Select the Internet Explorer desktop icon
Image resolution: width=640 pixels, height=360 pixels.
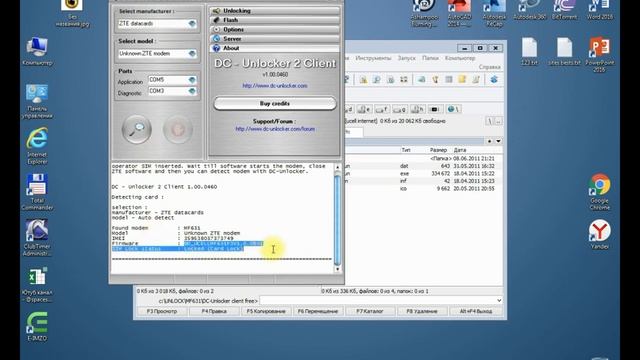[x=37, y=146]
